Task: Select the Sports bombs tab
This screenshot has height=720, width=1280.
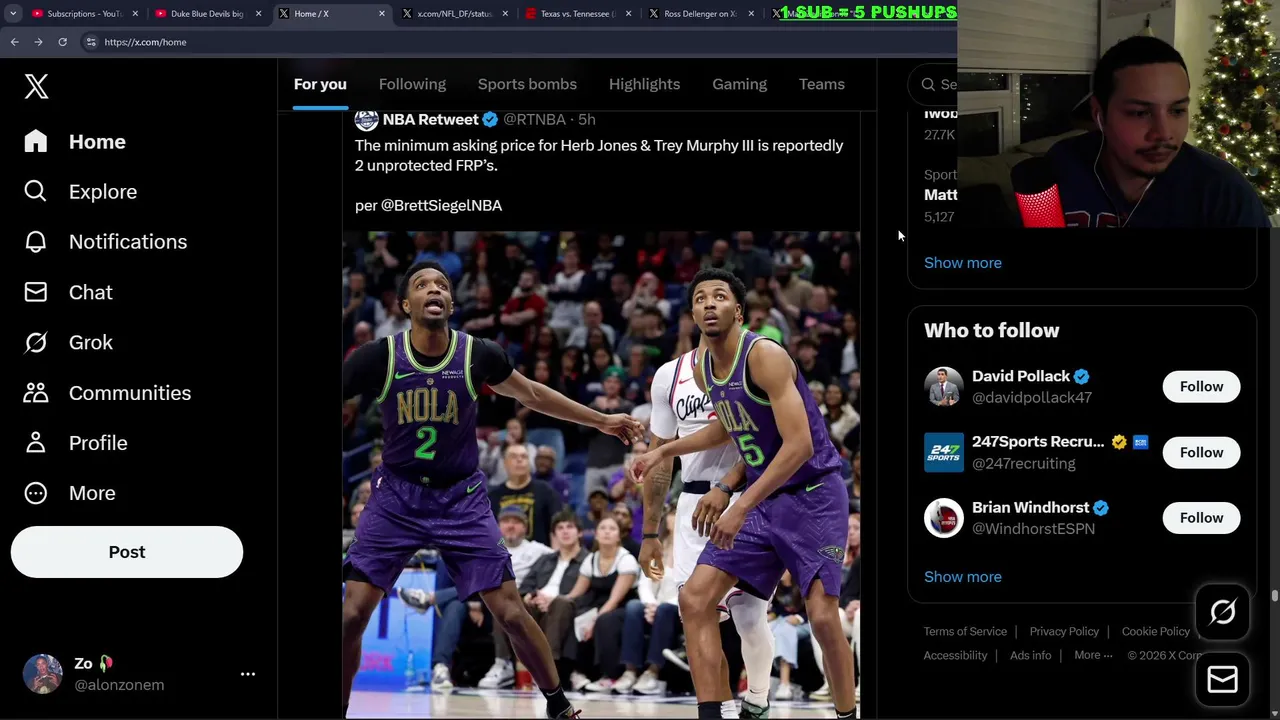Action: click(527, 84)
